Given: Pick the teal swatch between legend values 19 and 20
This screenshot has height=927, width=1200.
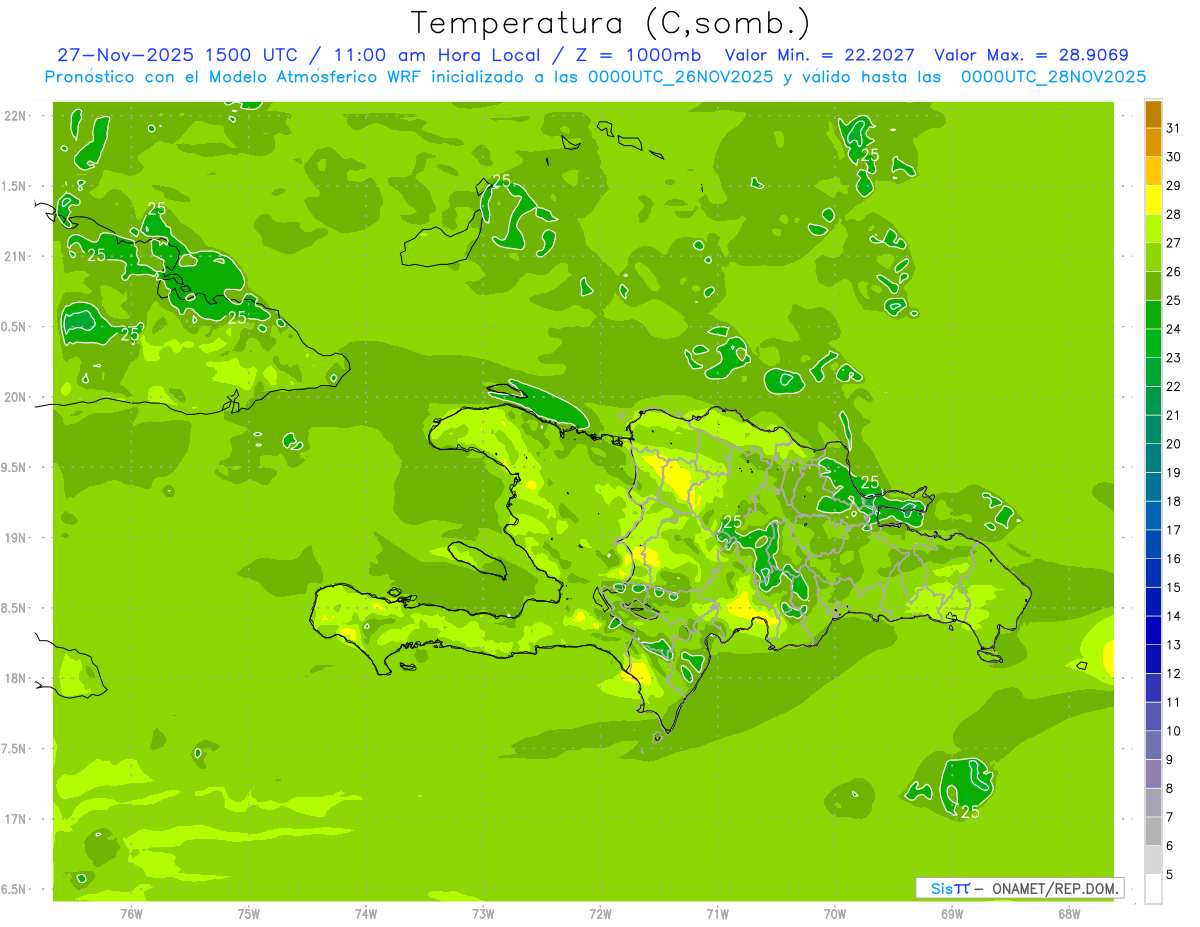Looking at the screenshot, I should click(1153, 459).
